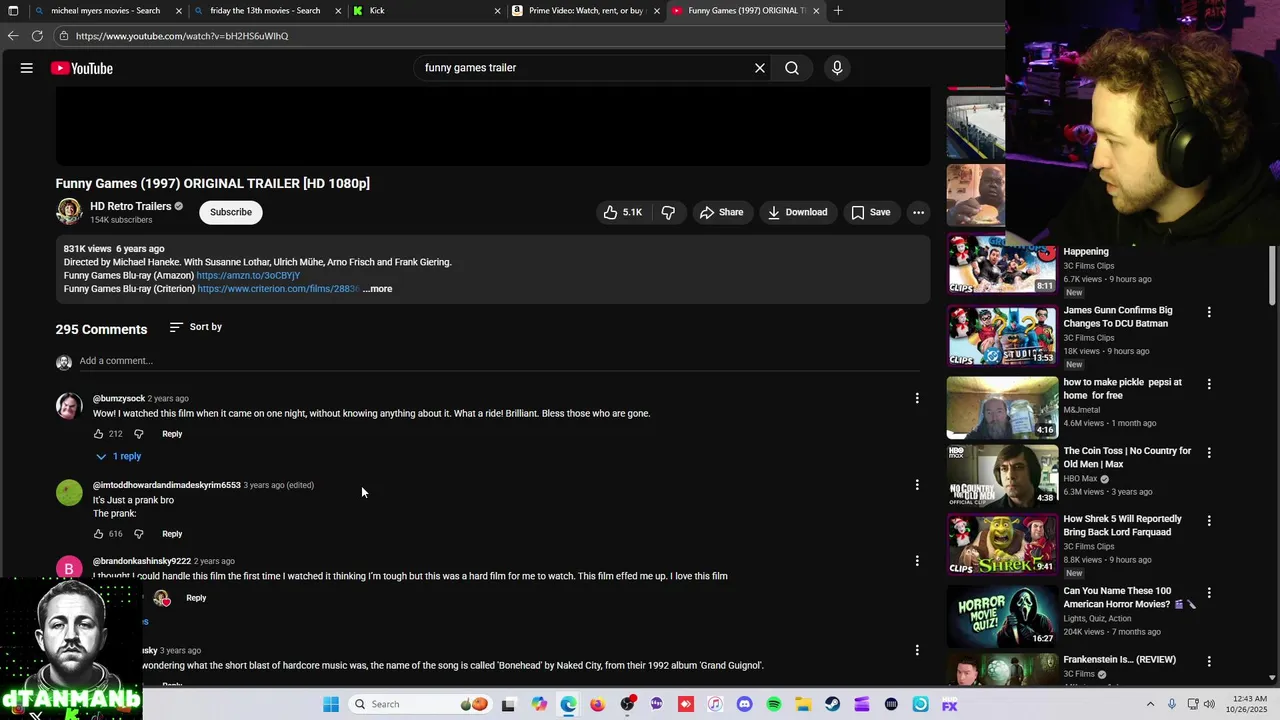This screenshot has width=1280, height=720.
Task: Like @bumzysock's comment
Action: [x=98, y=434]
